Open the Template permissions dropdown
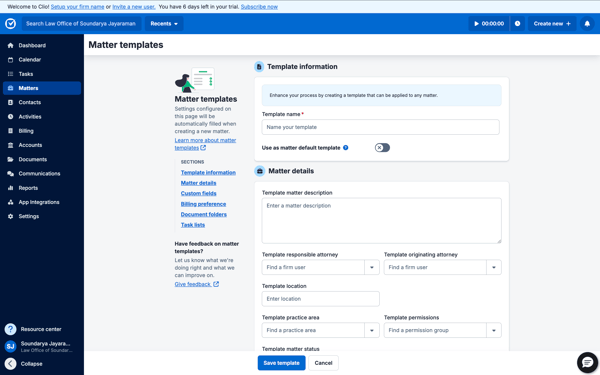600x375 pixels. click(494, 330)
